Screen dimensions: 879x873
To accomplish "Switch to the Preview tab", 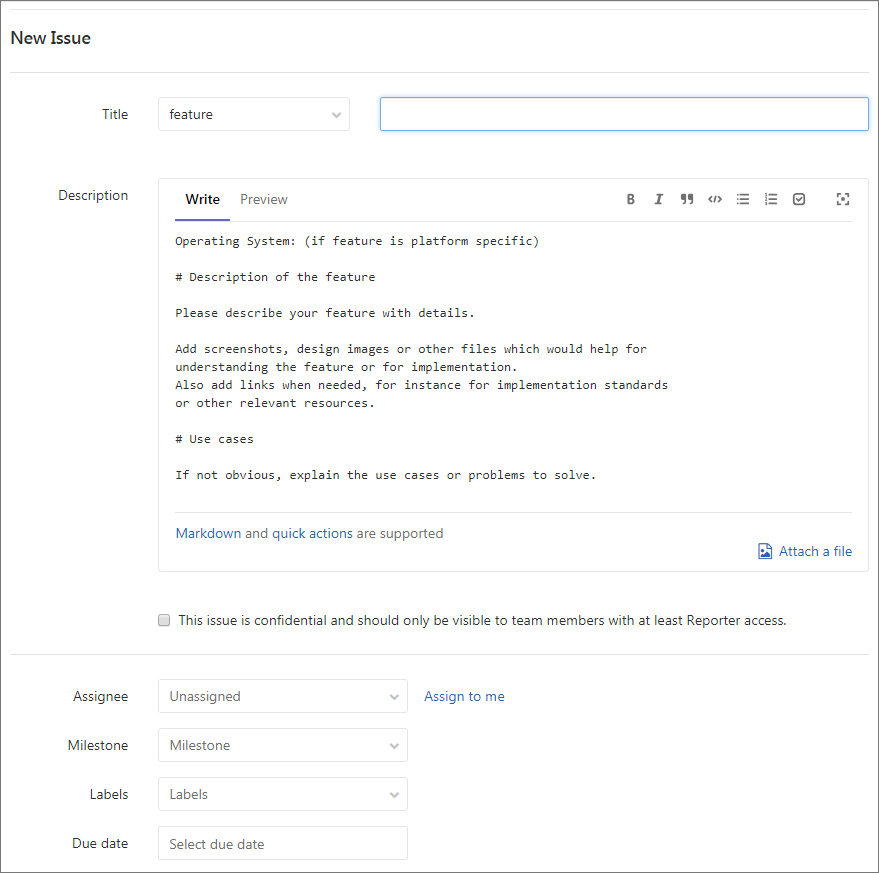I will coord(263,199).
